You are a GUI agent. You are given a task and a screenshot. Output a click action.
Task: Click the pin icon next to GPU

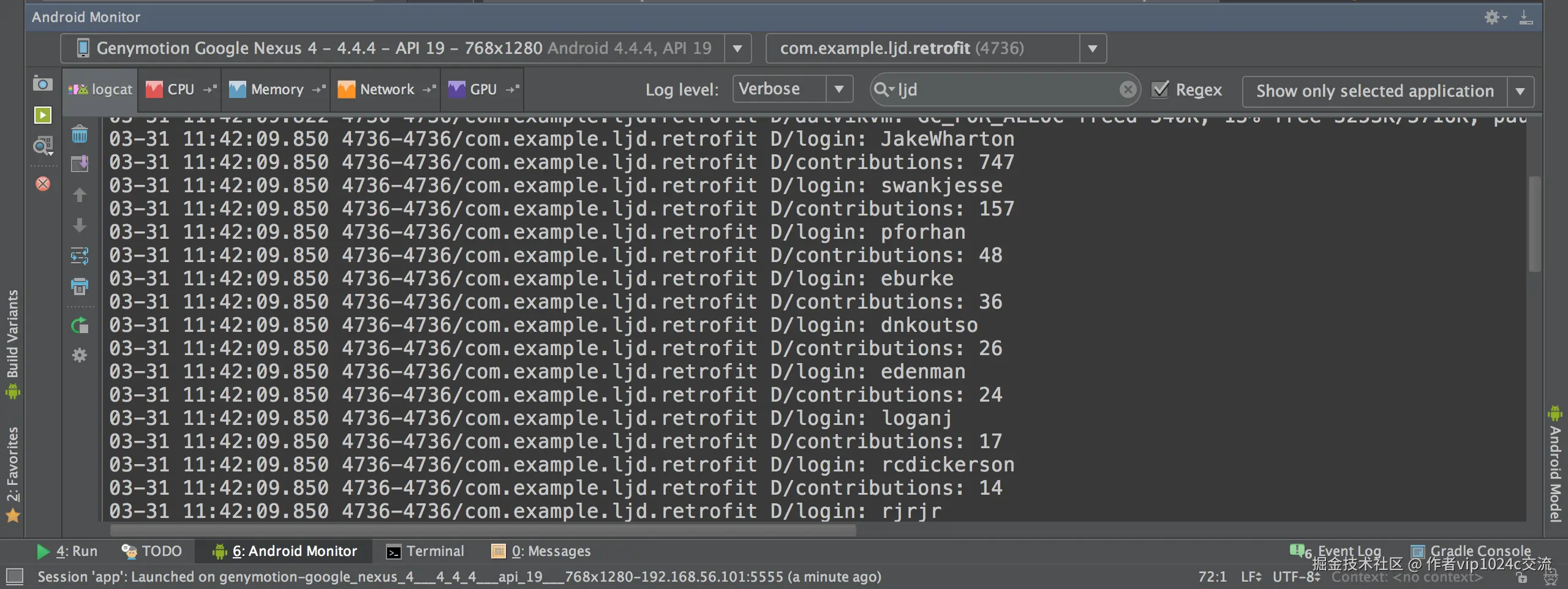pos(513,89)
